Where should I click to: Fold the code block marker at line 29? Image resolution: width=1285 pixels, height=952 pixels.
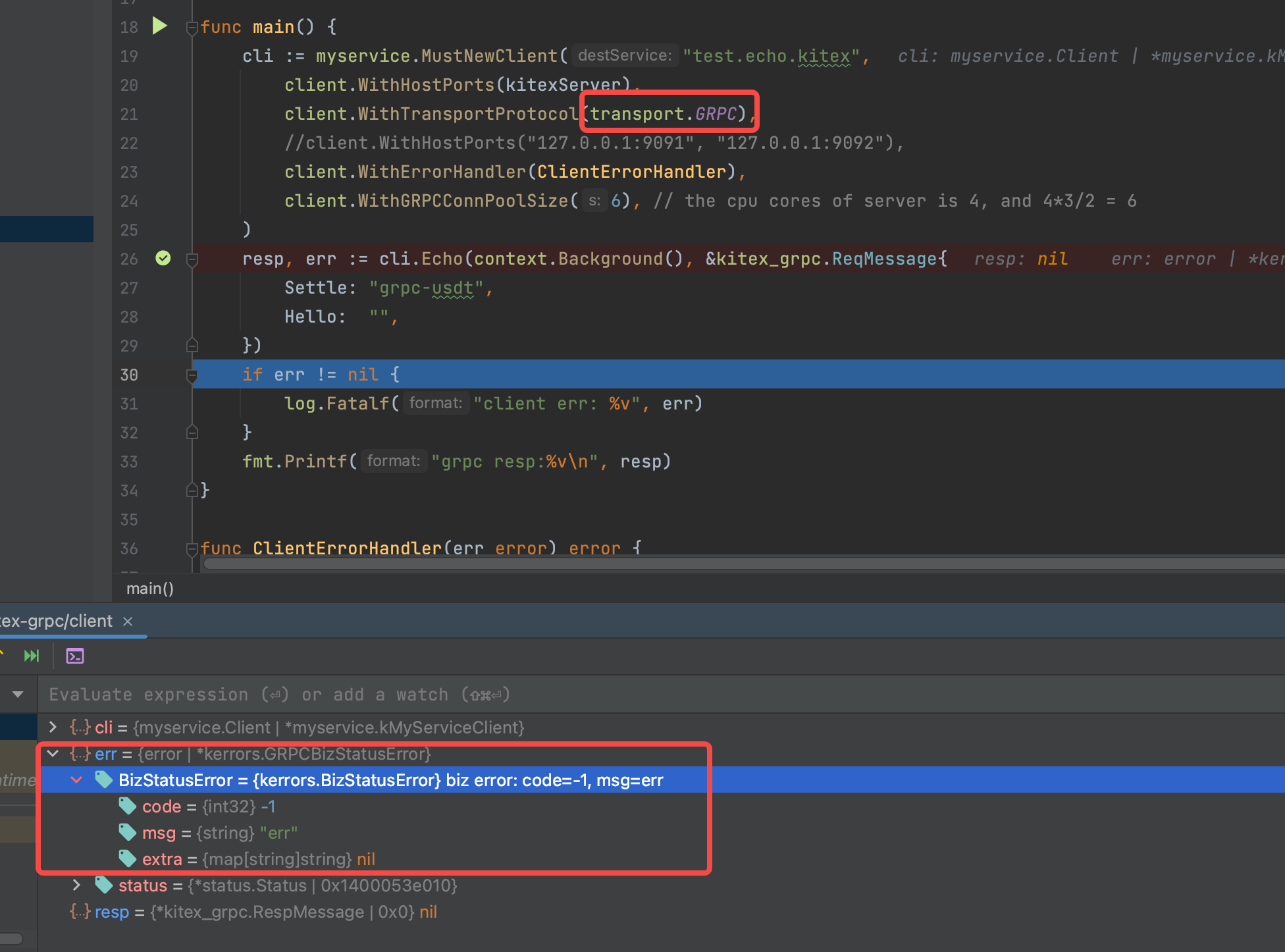(x=192, y=344)
